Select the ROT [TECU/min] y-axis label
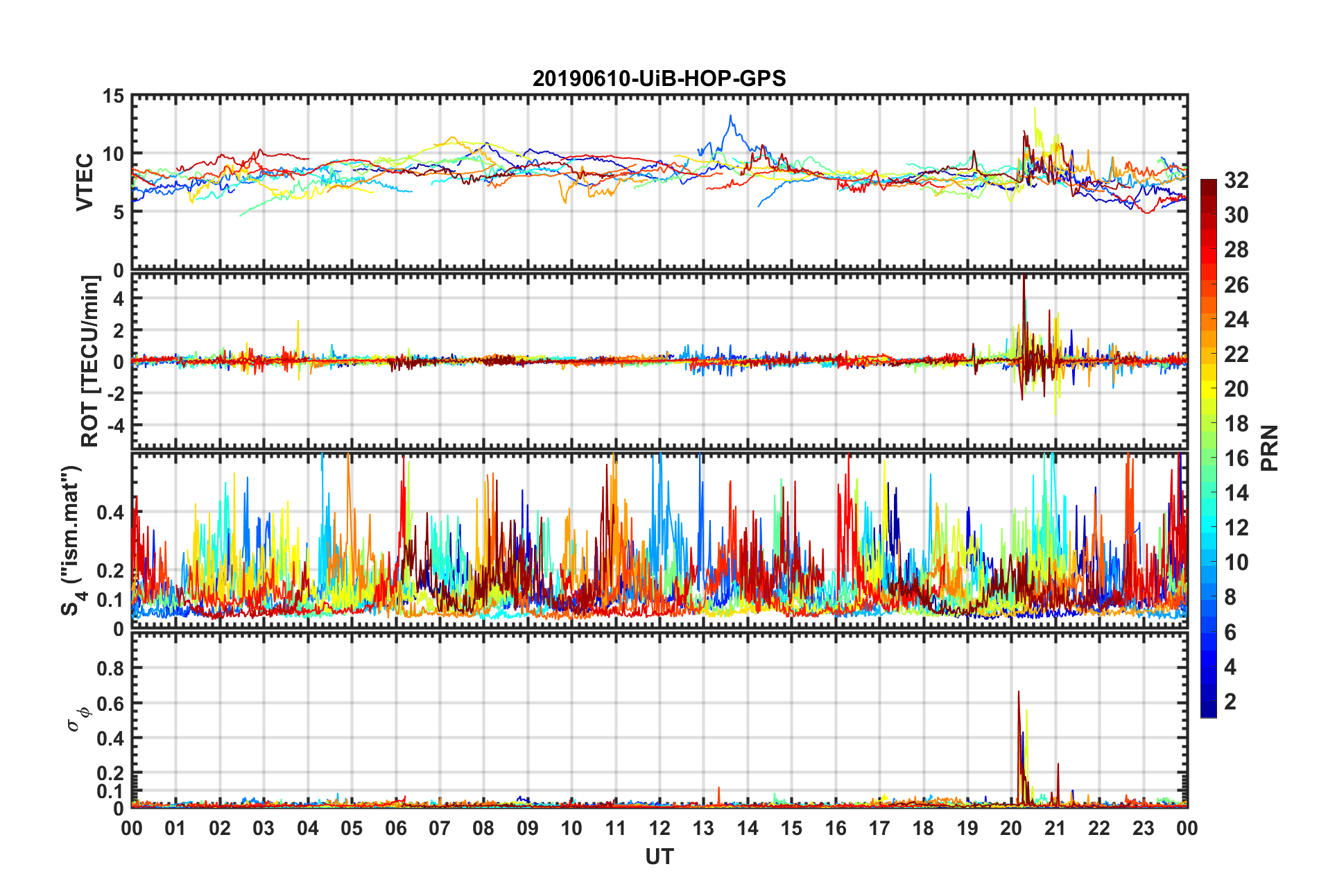This screenshot has height=896, width=1319. click(90, 361)
